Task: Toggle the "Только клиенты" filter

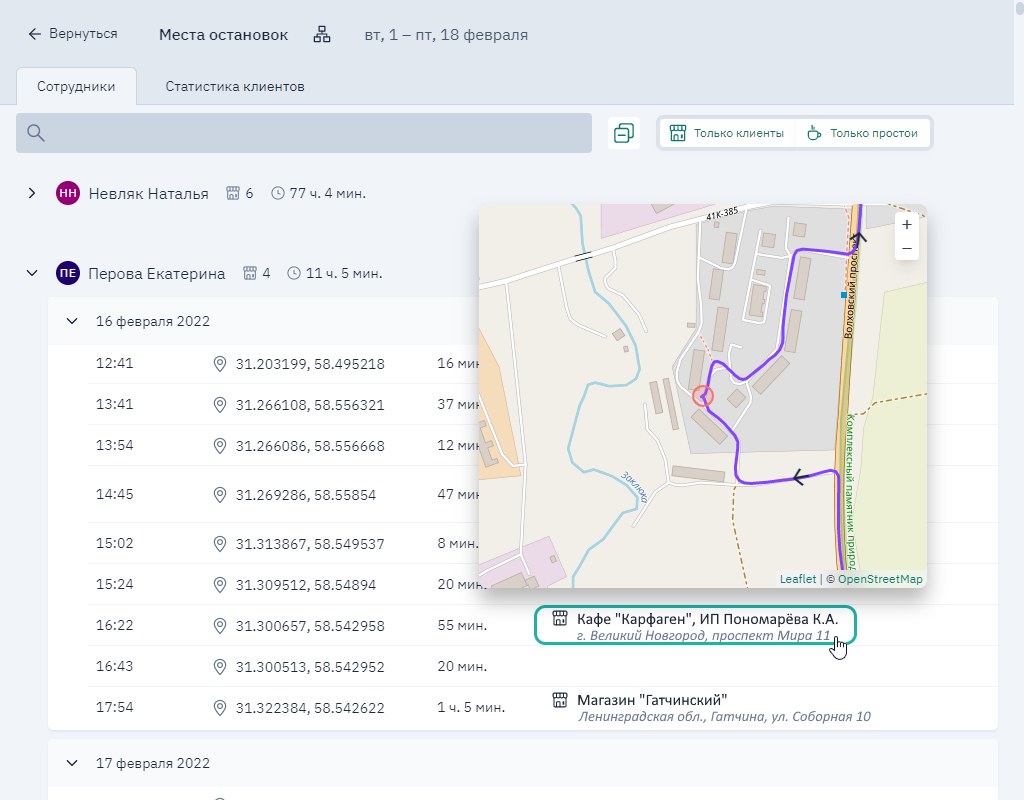Action: pos(726,133)
